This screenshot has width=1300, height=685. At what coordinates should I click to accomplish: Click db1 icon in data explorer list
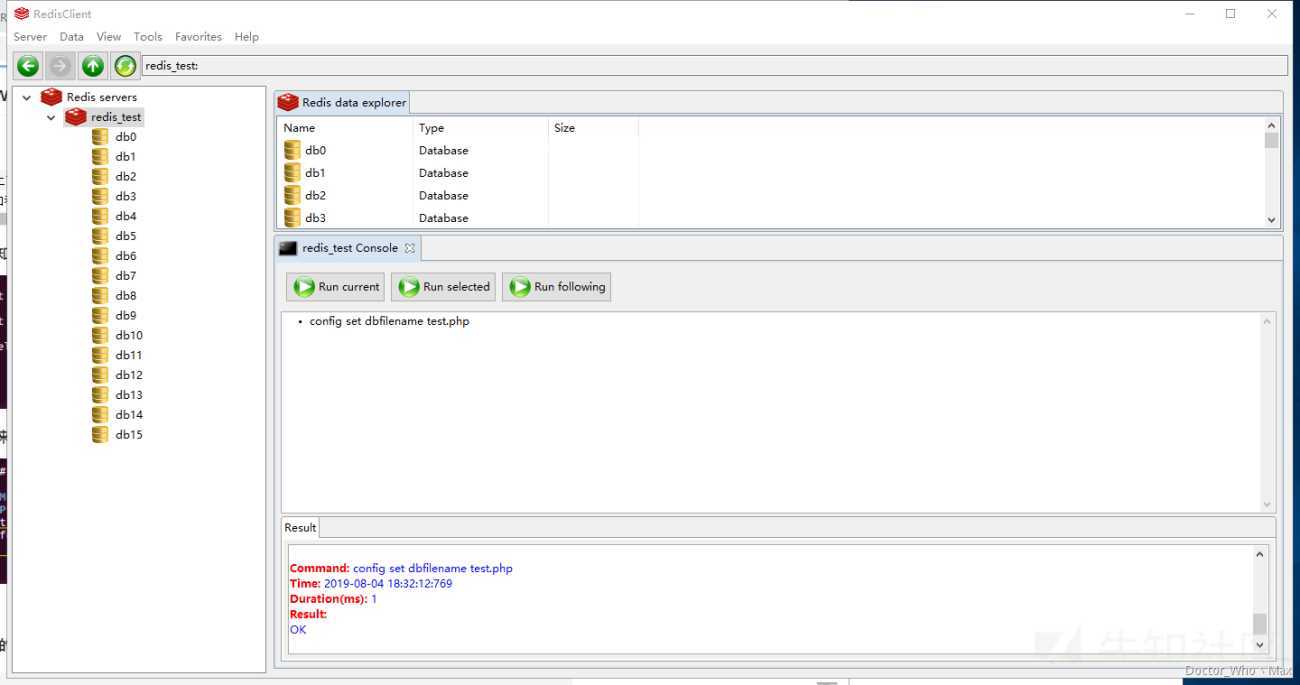[x=292, y=173]
